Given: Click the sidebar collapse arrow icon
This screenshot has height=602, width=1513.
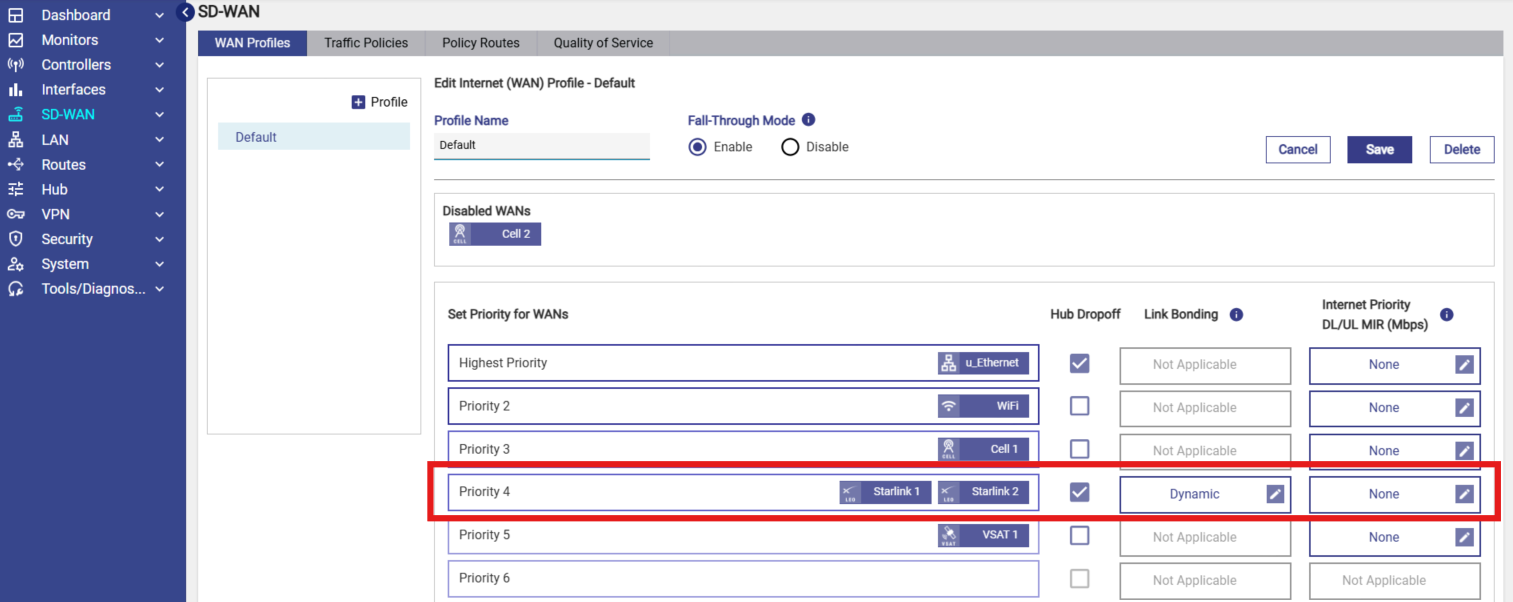Looking at the screenshot, I should pyautogui.click(x=185, y=12).
